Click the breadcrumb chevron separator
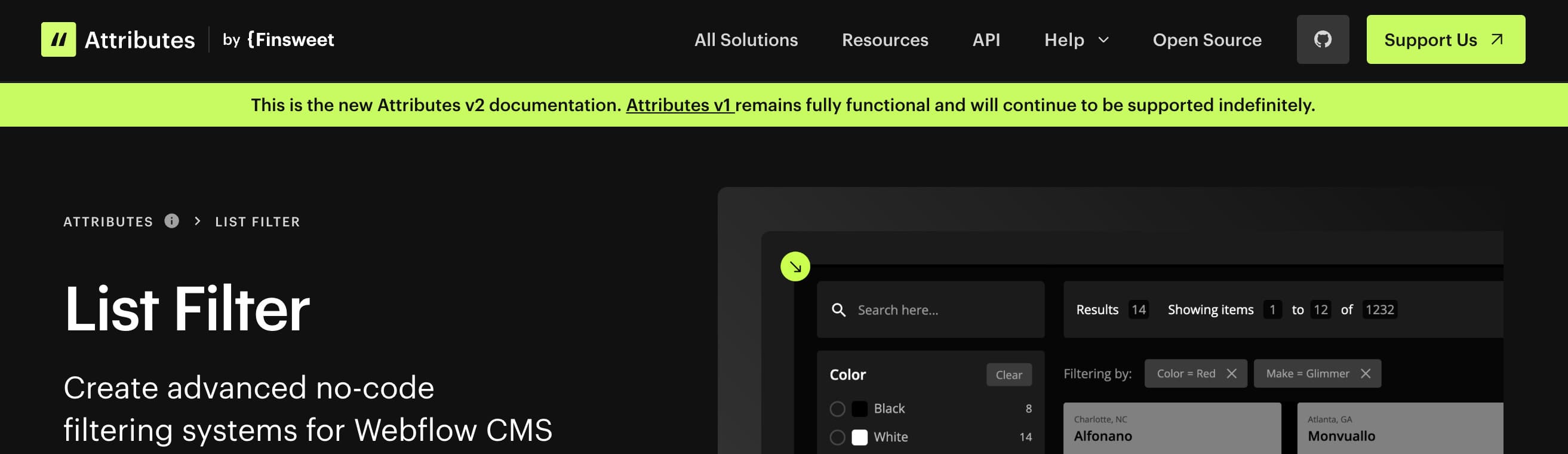This screenshot has height=454, width=1568. click(x=197, y=221)
